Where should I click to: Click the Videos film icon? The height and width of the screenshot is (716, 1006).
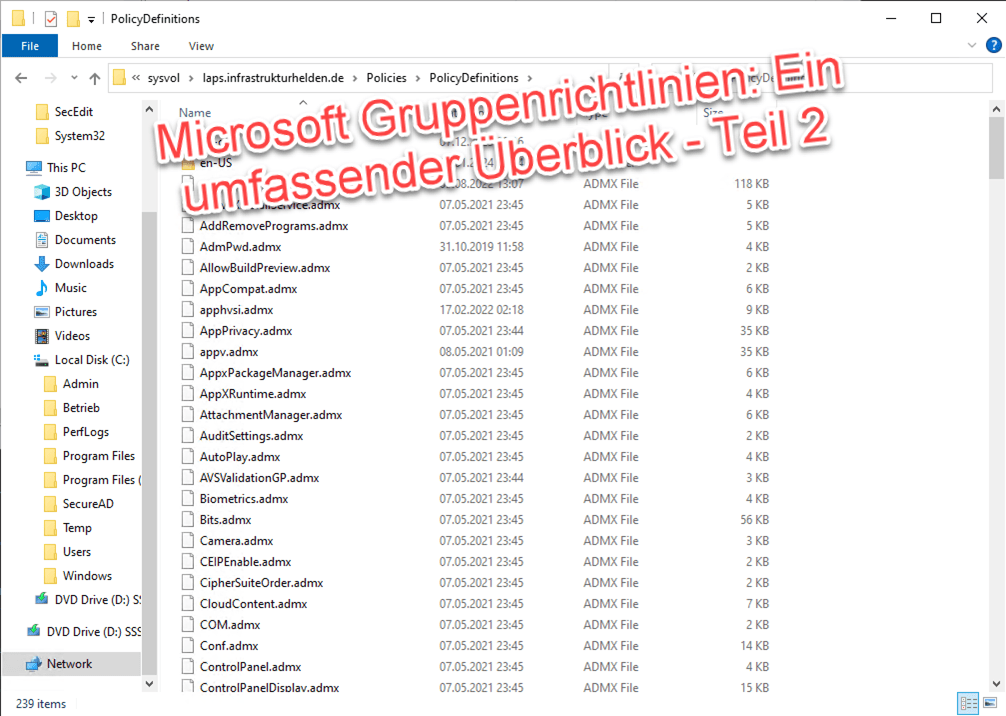42,336
